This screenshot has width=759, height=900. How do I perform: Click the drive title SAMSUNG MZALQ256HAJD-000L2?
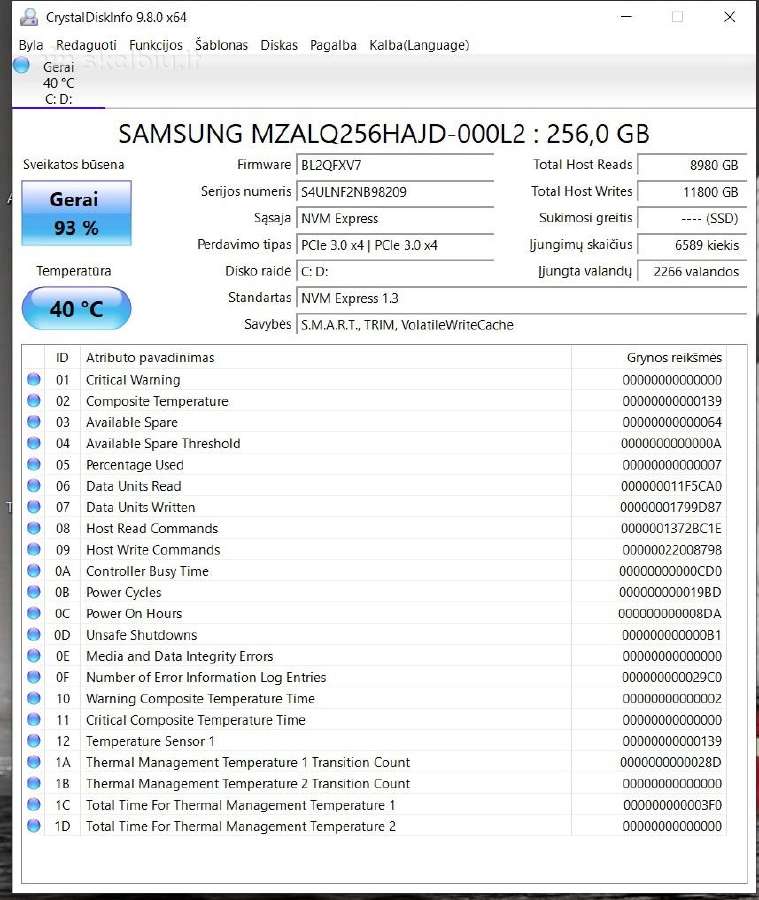point(322,134)
